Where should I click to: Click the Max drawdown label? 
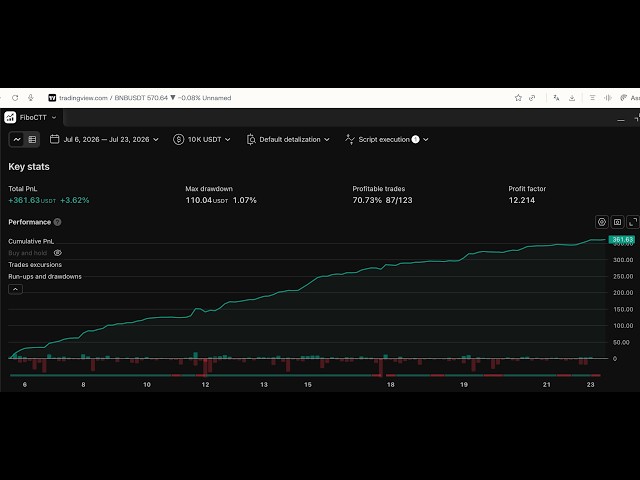pos(209,189)
